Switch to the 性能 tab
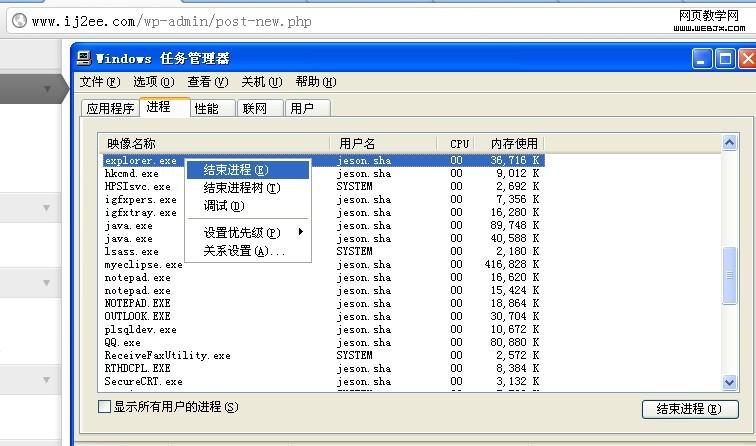756x446 pixels. coord(207,108)
